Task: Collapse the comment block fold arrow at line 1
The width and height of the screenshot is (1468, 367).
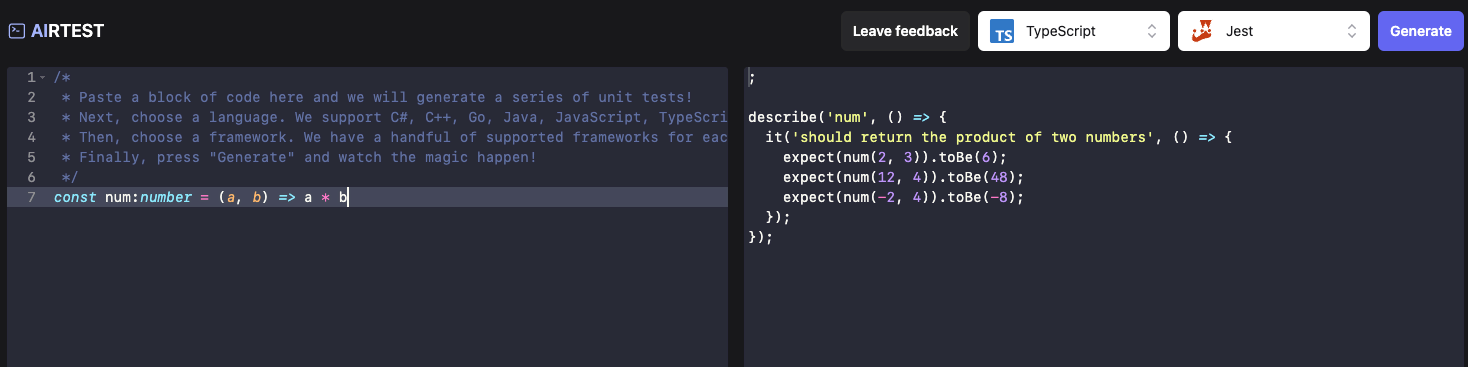Action: pyautogui.click(x=42, y=78)
